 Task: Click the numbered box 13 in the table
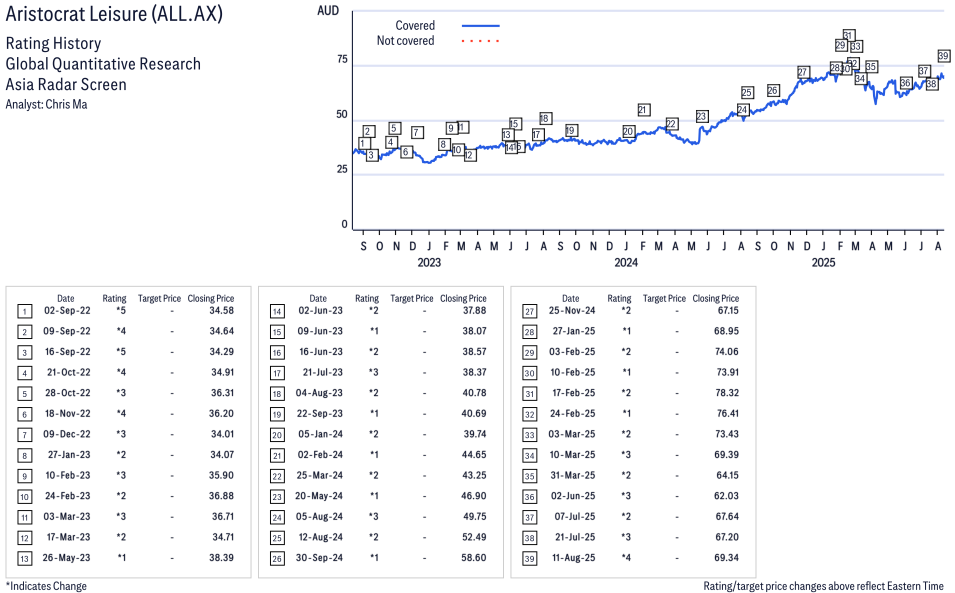pos(24,559)
